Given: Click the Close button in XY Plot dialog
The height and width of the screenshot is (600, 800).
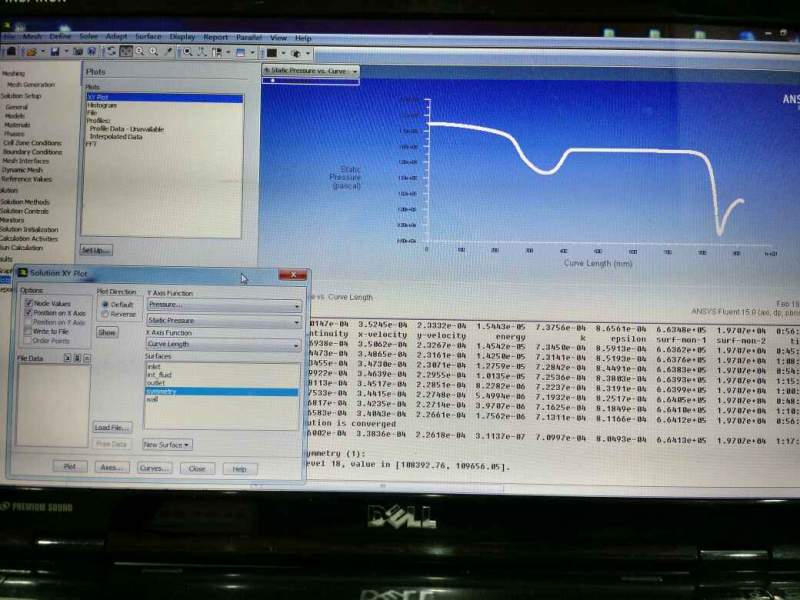Looking at the screenshot, I should coord(196,468).
